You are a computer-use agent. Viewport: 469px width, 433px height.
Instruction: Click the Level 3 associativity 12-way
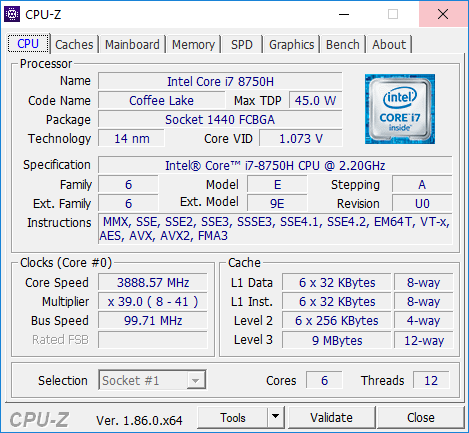[x=423, y=340]
